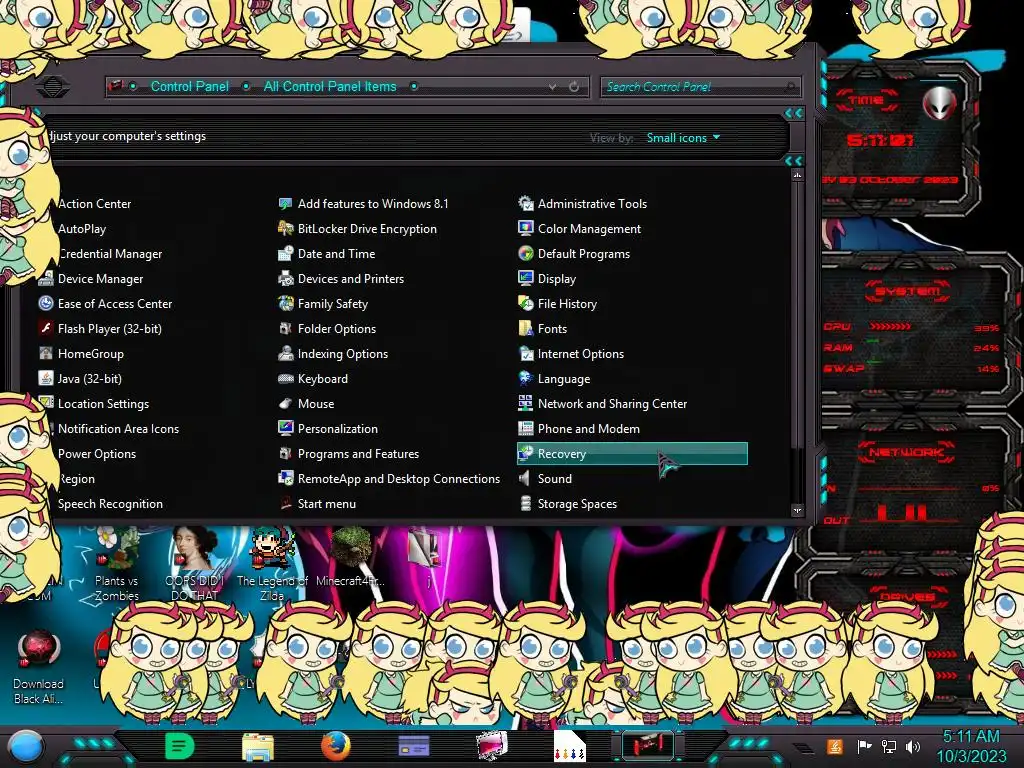Click the Recovery item
The height and width of the screenshot is (768, 1024).
coord(632,453)
